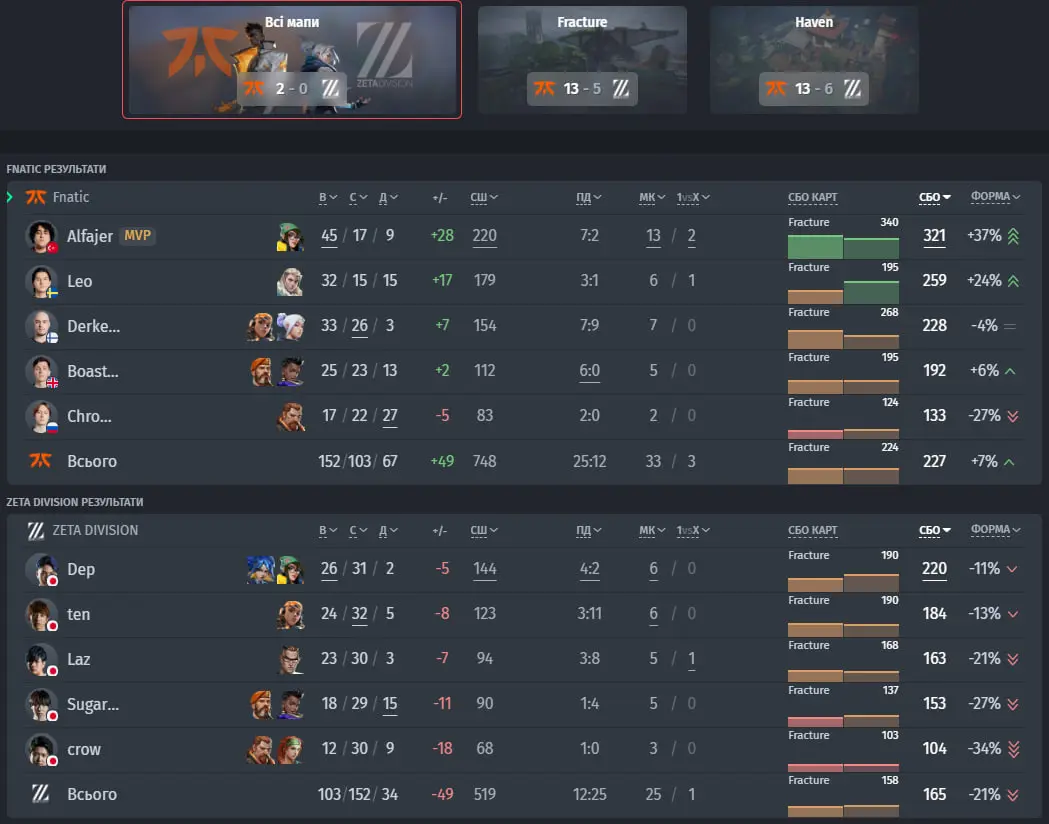Sort Fnatic table by ПД column
The height and width of the screenshot is (824, 1049).
(x=589, y=197)
